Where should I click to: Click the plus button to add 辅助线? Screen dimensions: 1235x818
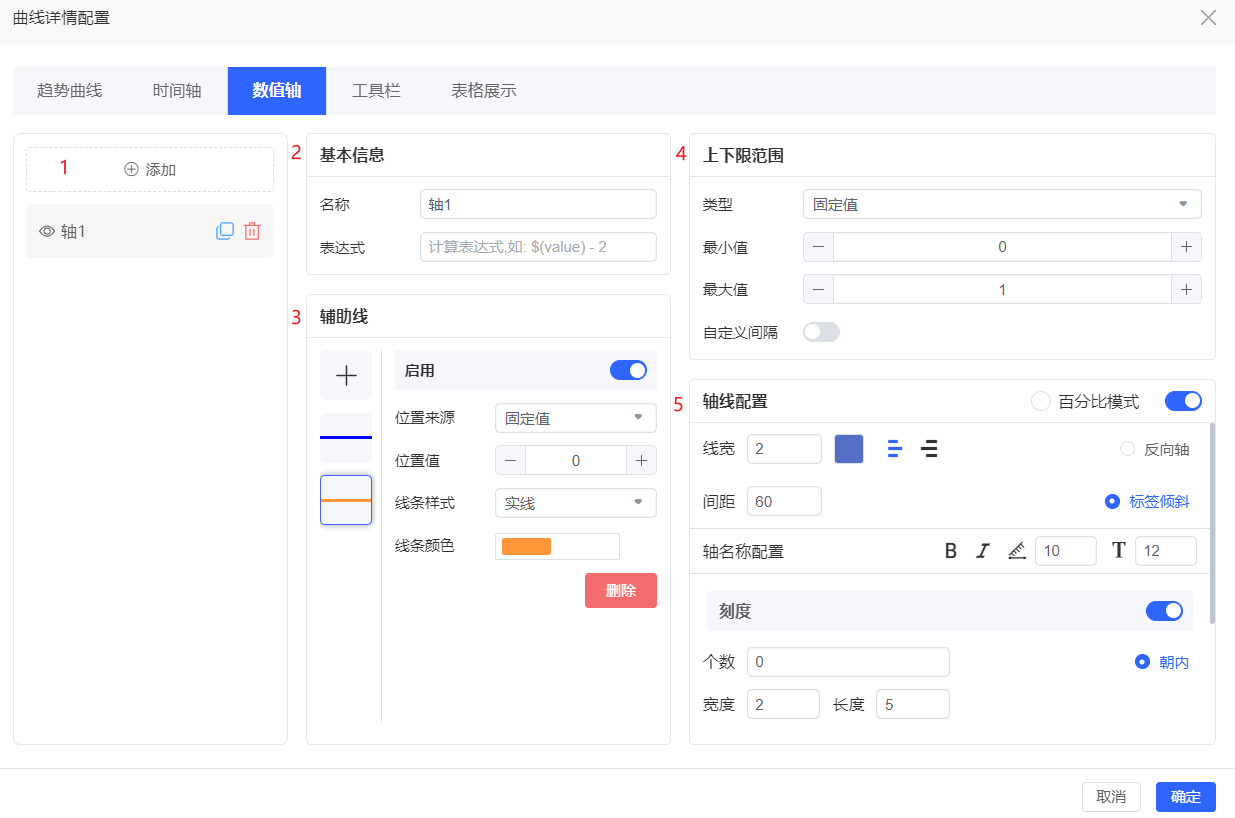click(346, 376)
